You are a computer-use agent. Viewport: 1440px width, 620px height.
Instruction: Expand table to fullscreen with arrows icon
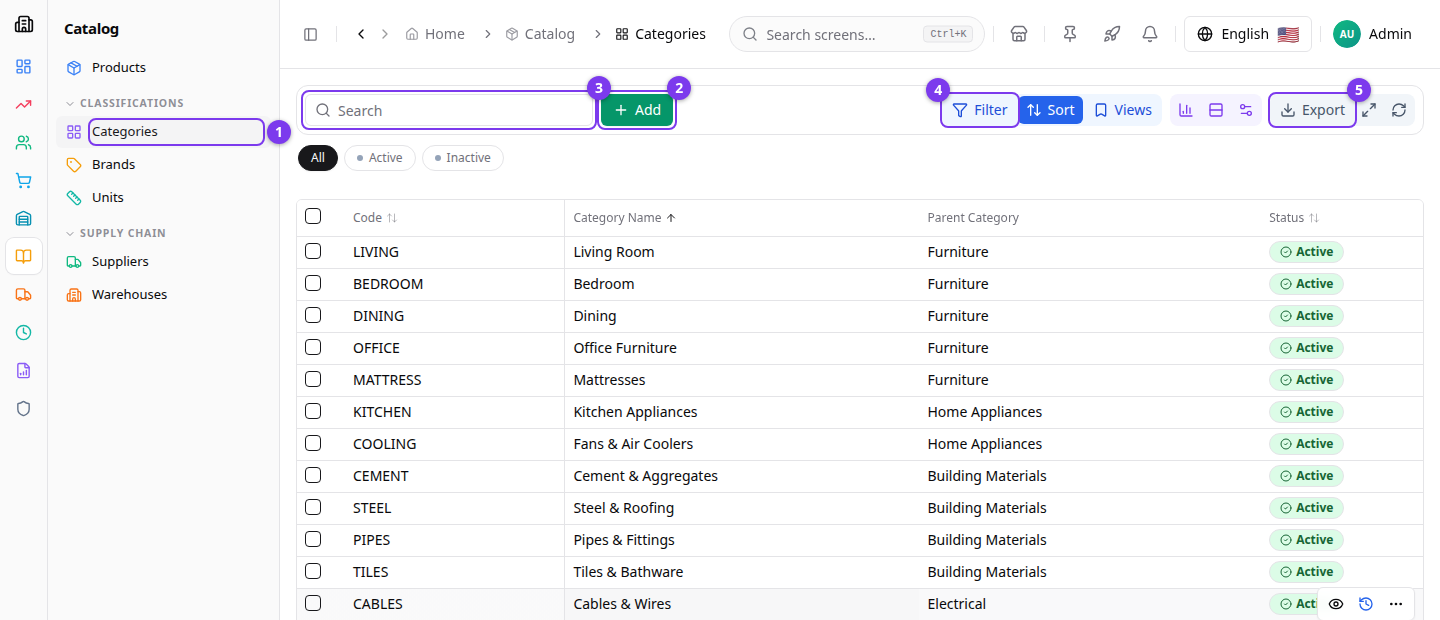[x=1369, y=110]
